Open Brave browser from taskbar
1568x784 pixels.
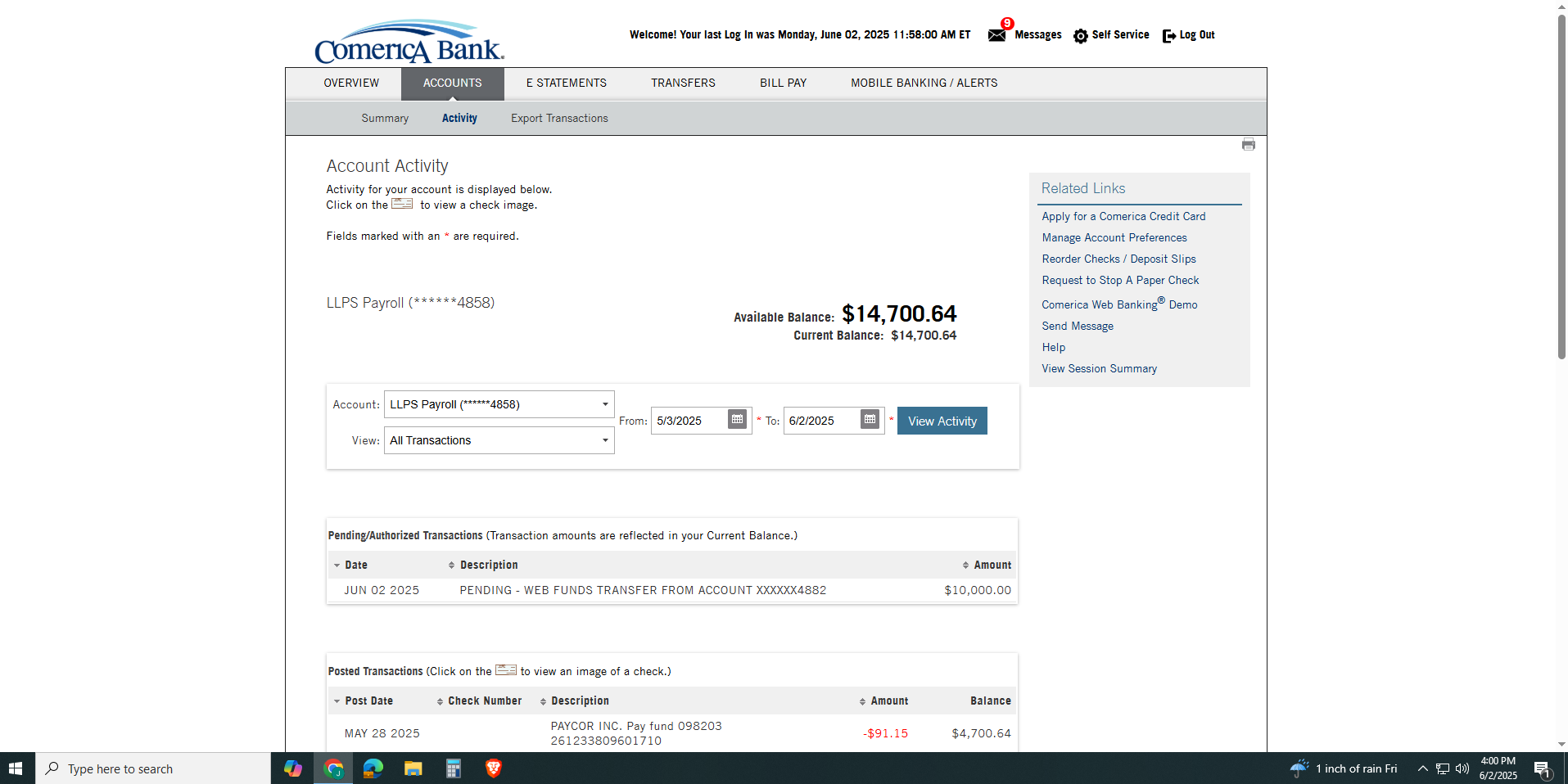click(493, 768)
